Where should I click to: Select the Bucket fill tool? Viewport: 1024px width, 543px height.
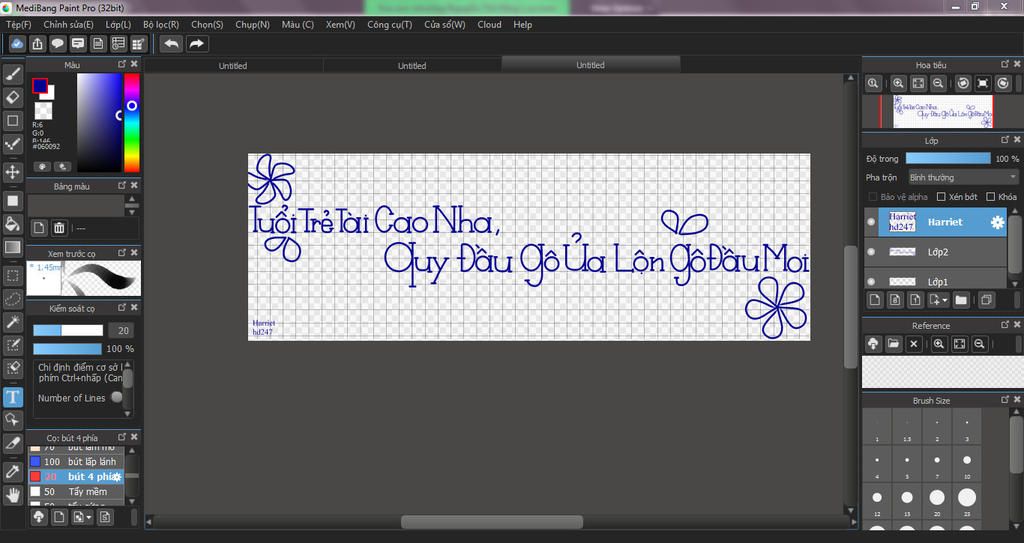[x=12, y=223]
